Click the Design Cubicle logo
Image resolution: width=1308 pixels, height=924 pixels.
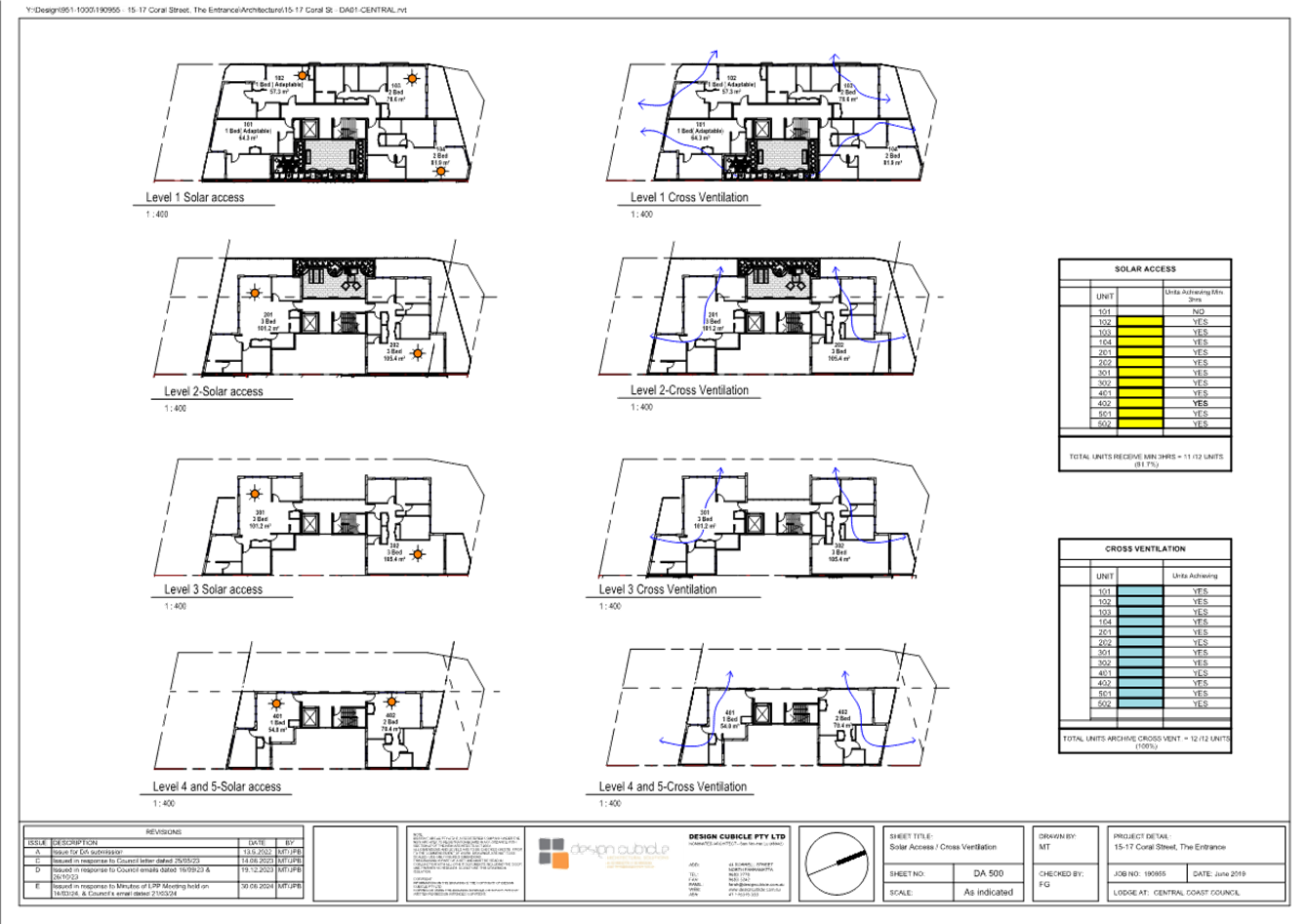pos(604,853)
